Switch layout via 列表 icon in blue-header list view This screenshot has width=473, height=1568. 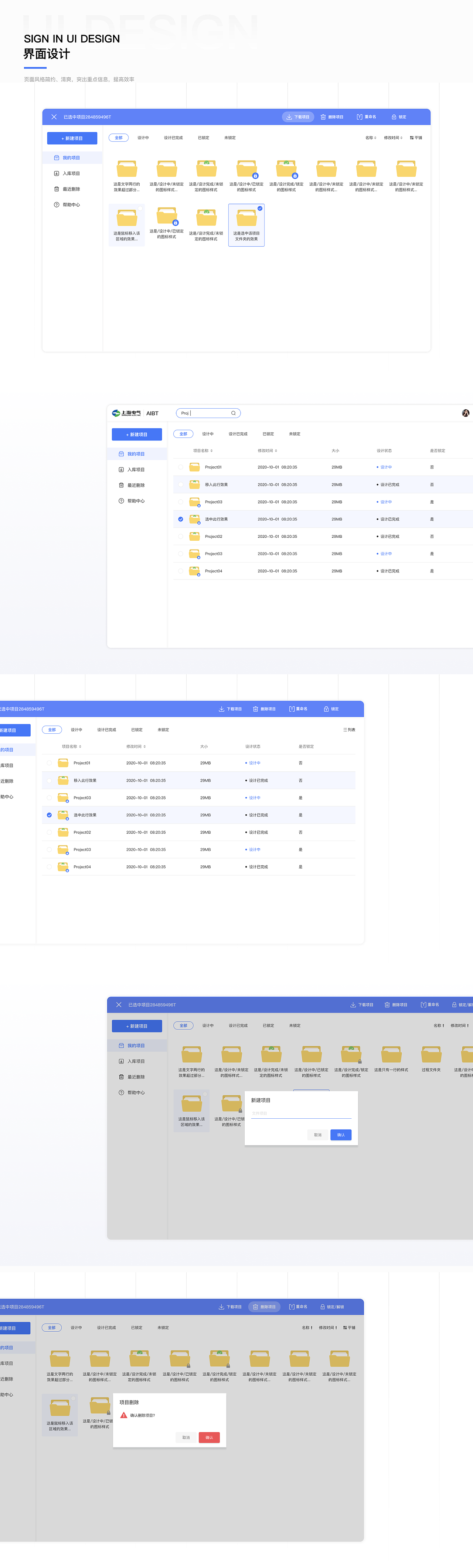[x=349, y=730]
